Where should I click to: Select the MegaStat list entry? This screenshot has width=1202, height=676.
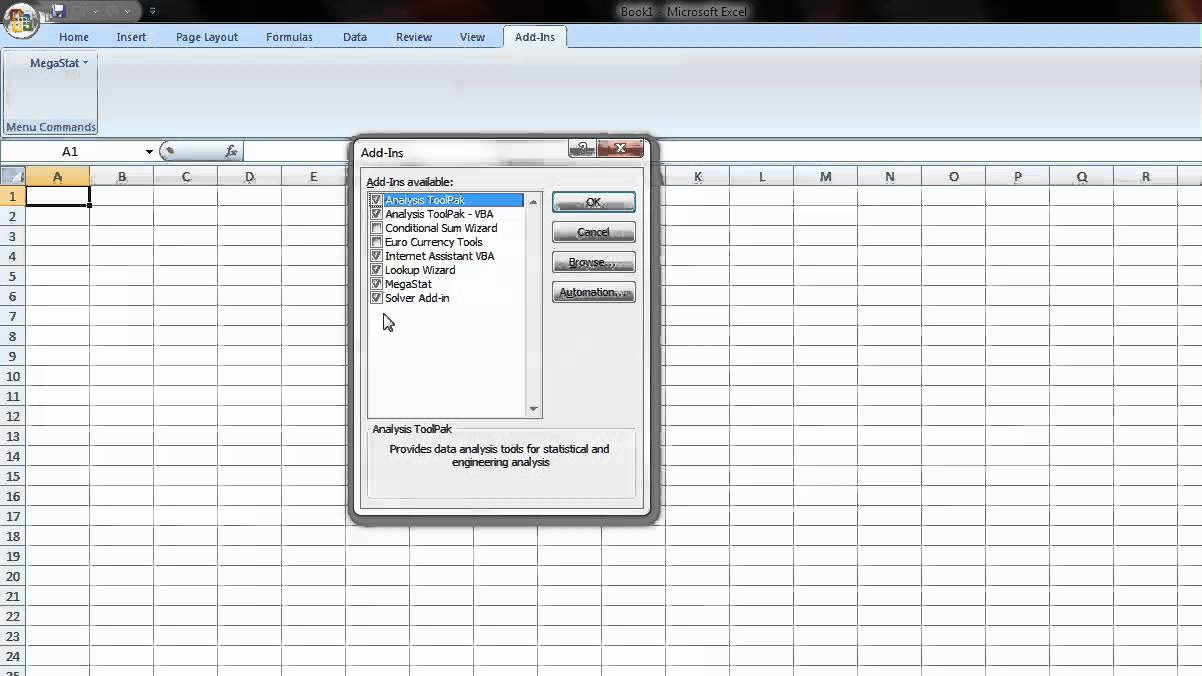coord(408,284)
